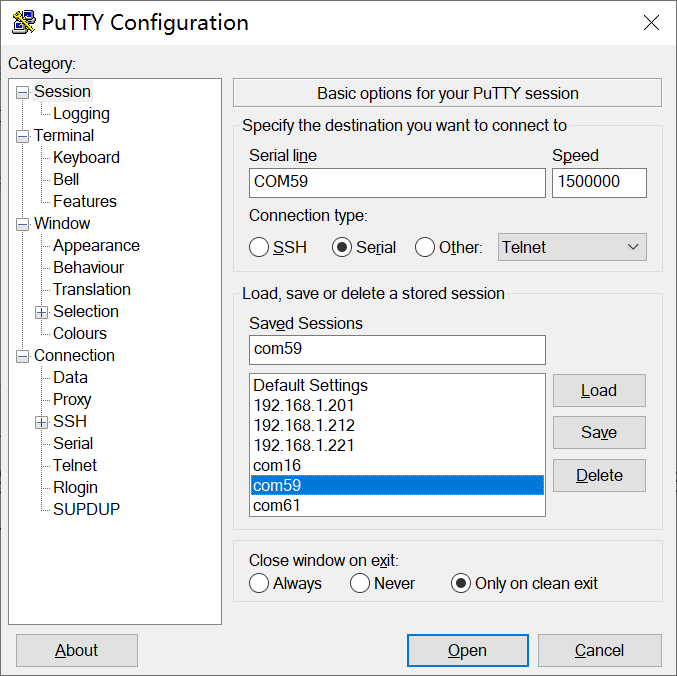Click the Delete session button
The width and height of the screenshot is (677, 676).
pos(599,476)
